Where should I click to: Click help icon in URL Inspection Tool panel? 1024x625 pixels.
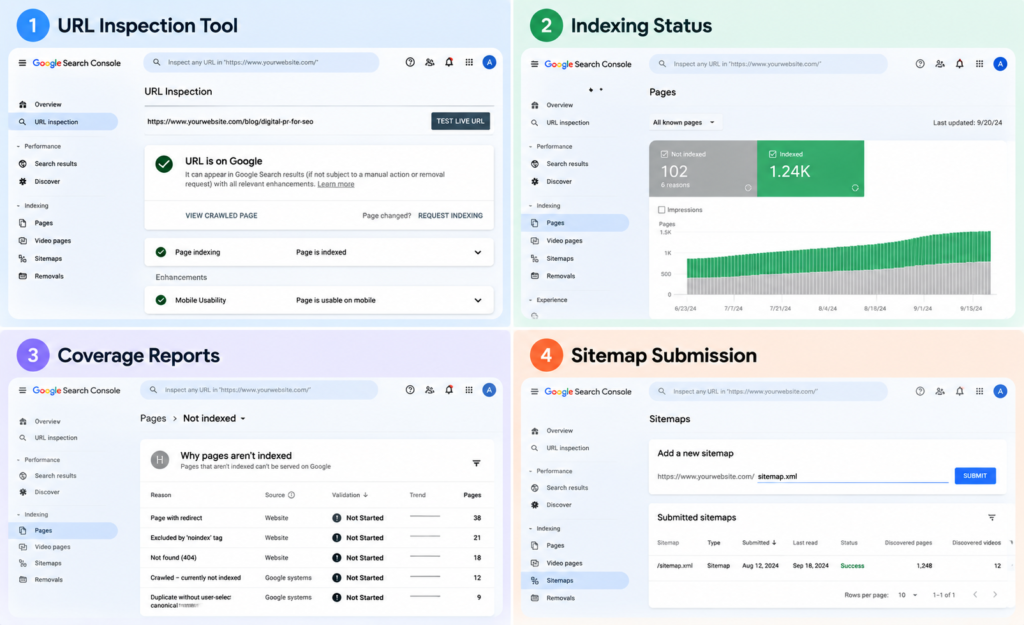click(410, 62)
